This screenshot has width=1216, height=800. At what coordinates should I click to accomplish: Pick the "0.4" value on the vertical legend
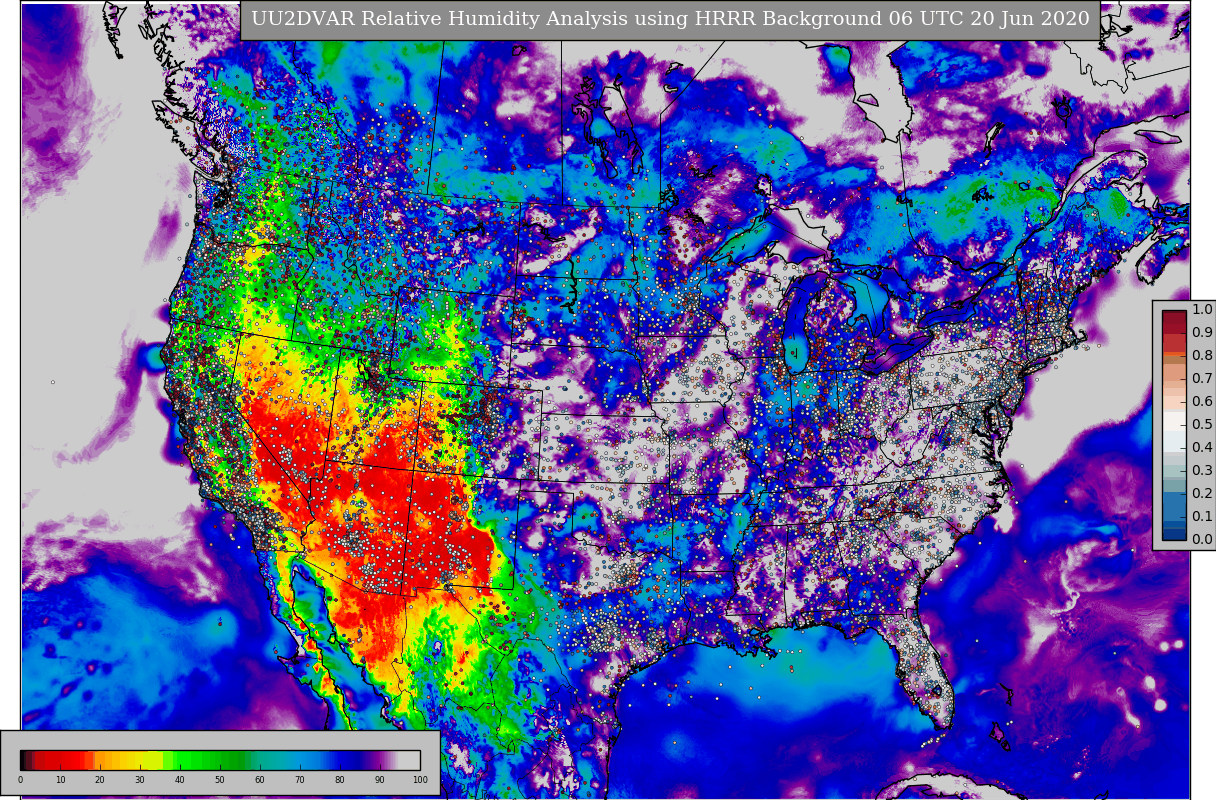tap(1202, 447)
